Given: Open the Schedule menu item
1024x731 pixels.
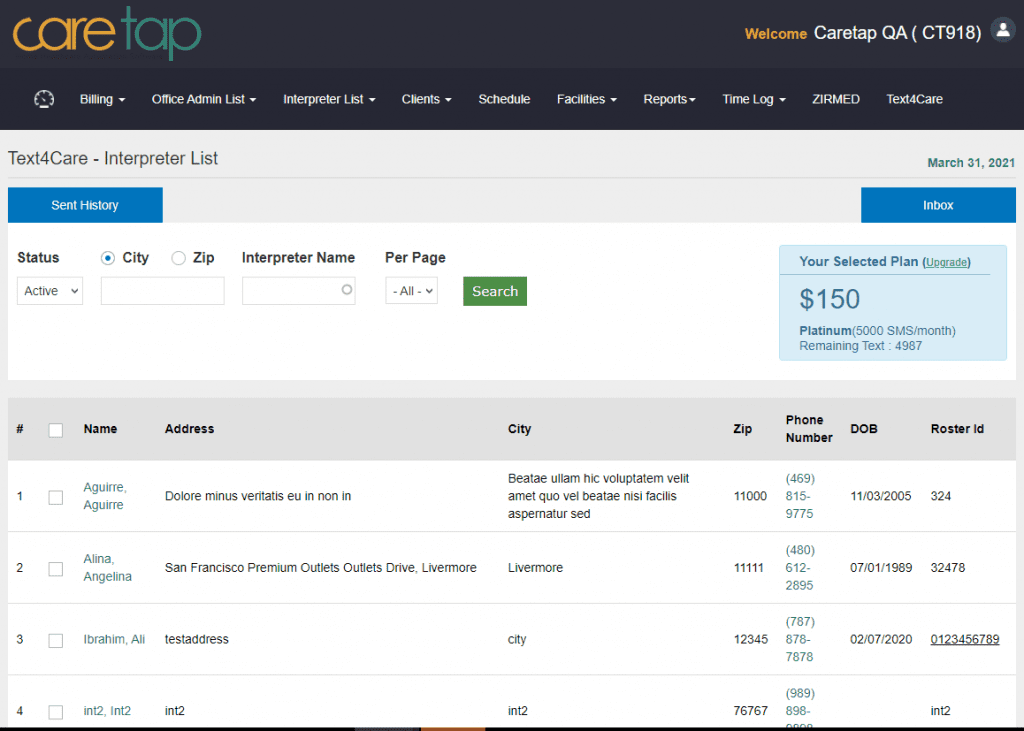Looking at the screenshot, I should [x=504, y=100].
